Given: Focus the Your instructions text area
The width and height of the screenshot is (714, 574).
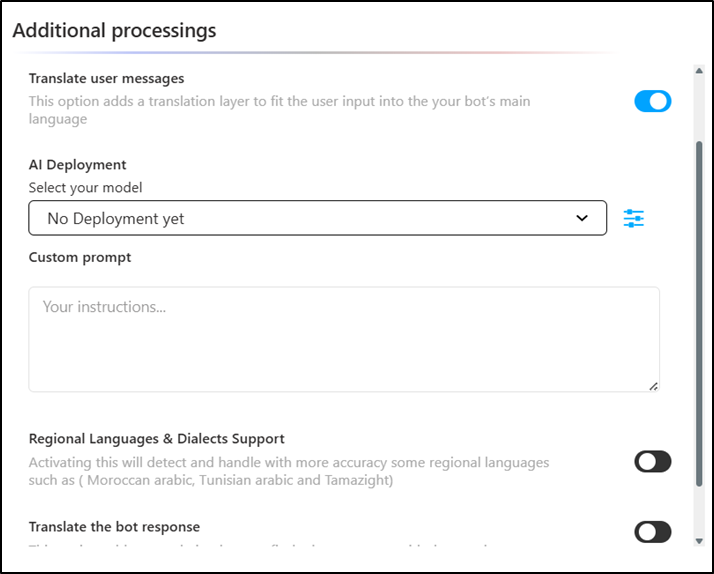Looking at the screenshot, I should (344, 339).
